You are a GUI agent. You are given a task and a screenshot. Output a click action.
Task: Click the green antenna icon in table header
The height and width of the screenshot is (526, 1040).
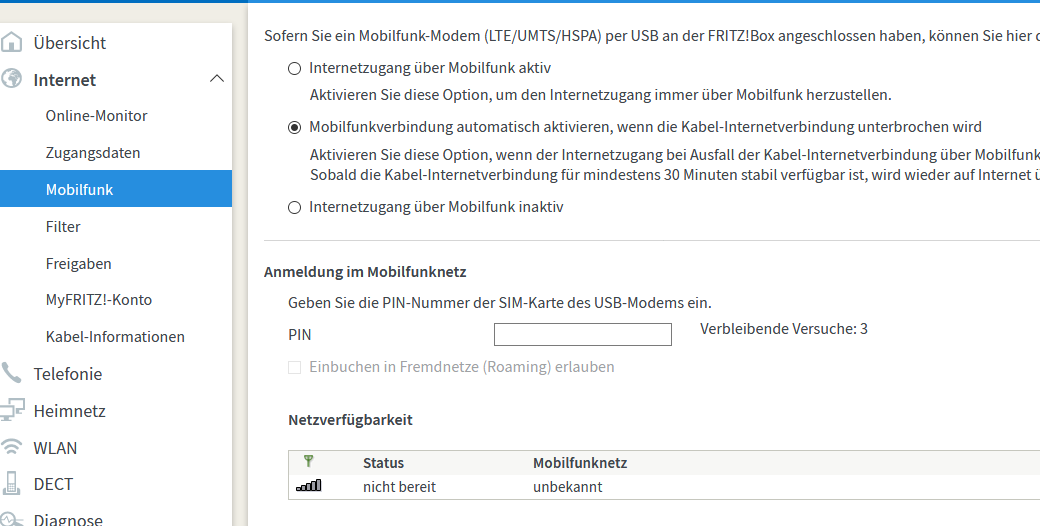click(x=308, y=461)
